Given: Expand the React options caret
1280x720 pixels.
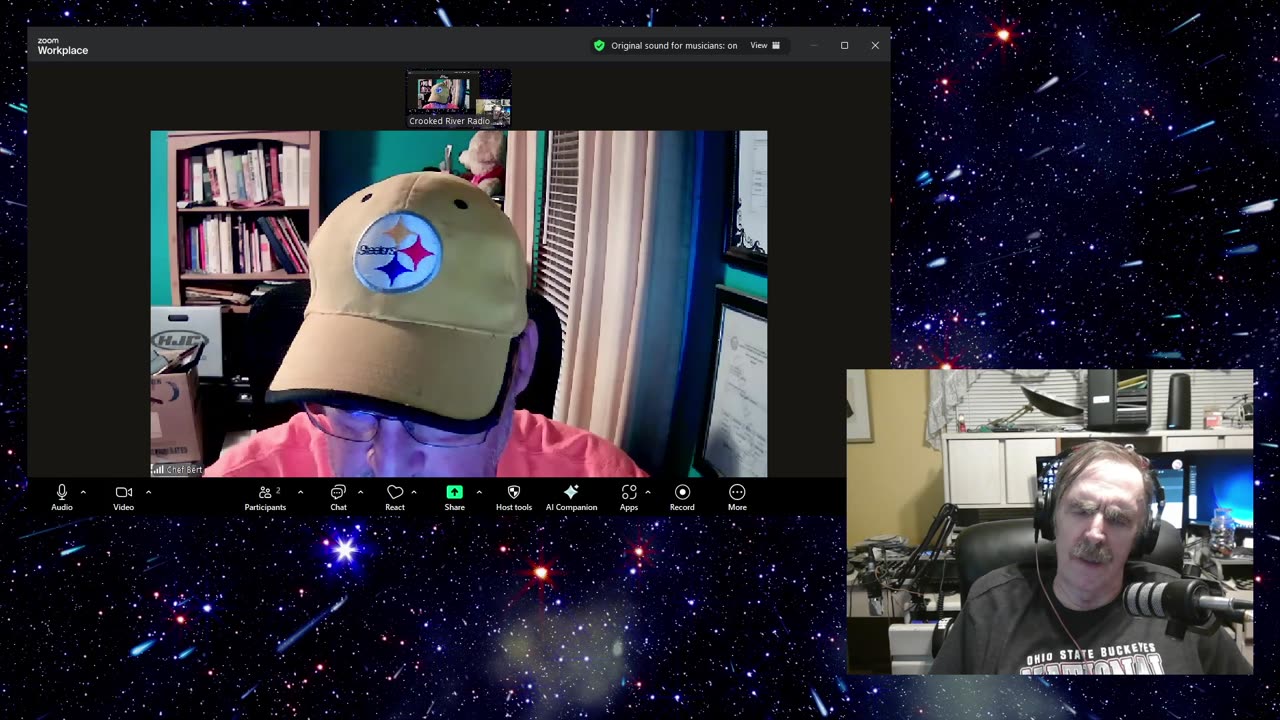Looking at the screenshot, I should pos(414,492).
